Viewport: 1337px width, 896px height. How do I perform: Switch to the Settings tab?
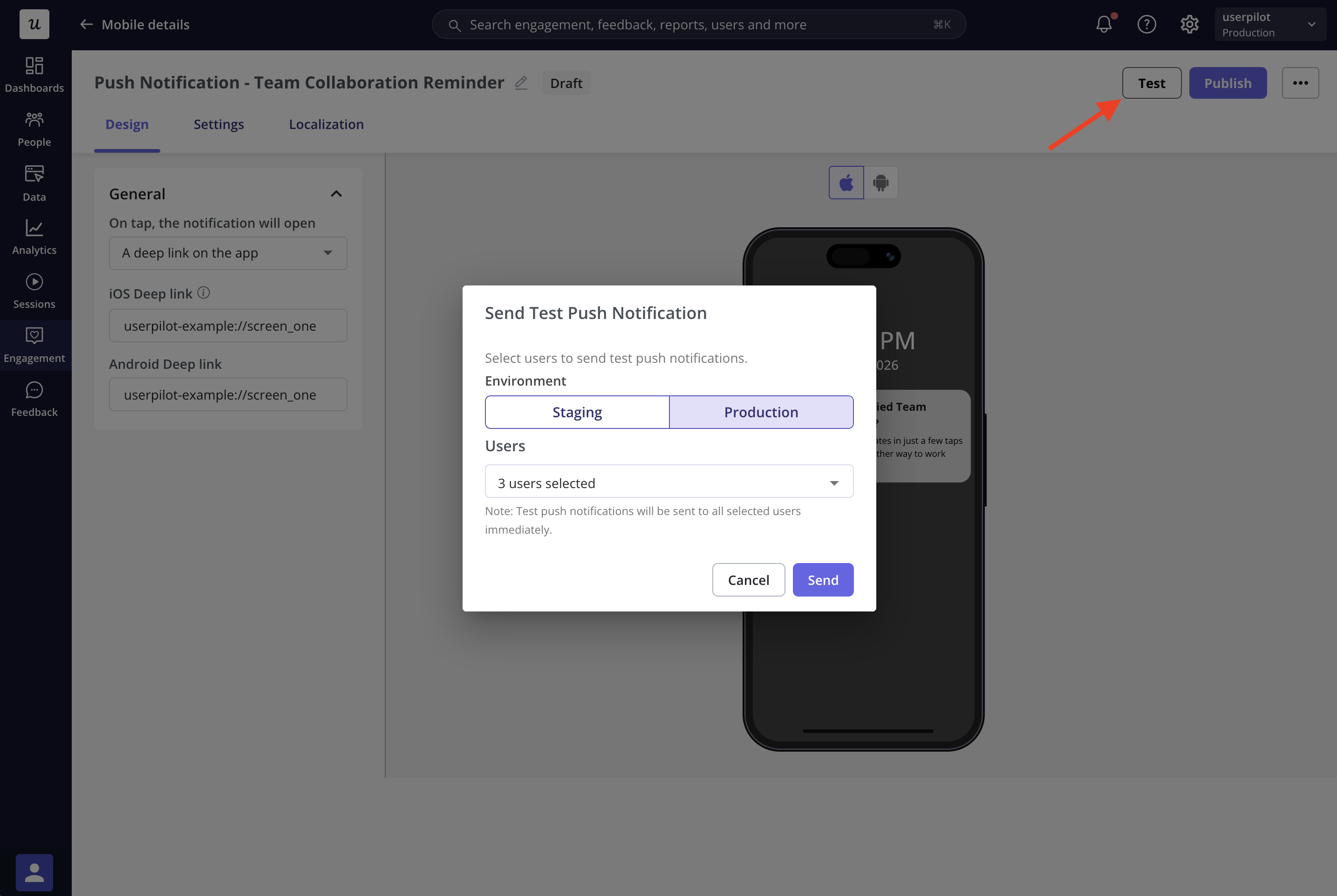coord(218,124)
